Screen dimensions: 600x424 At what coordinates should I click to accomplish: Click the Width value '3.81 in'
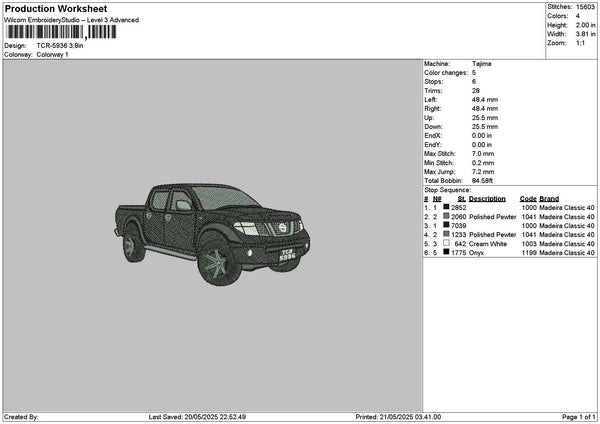coord(585,34)
